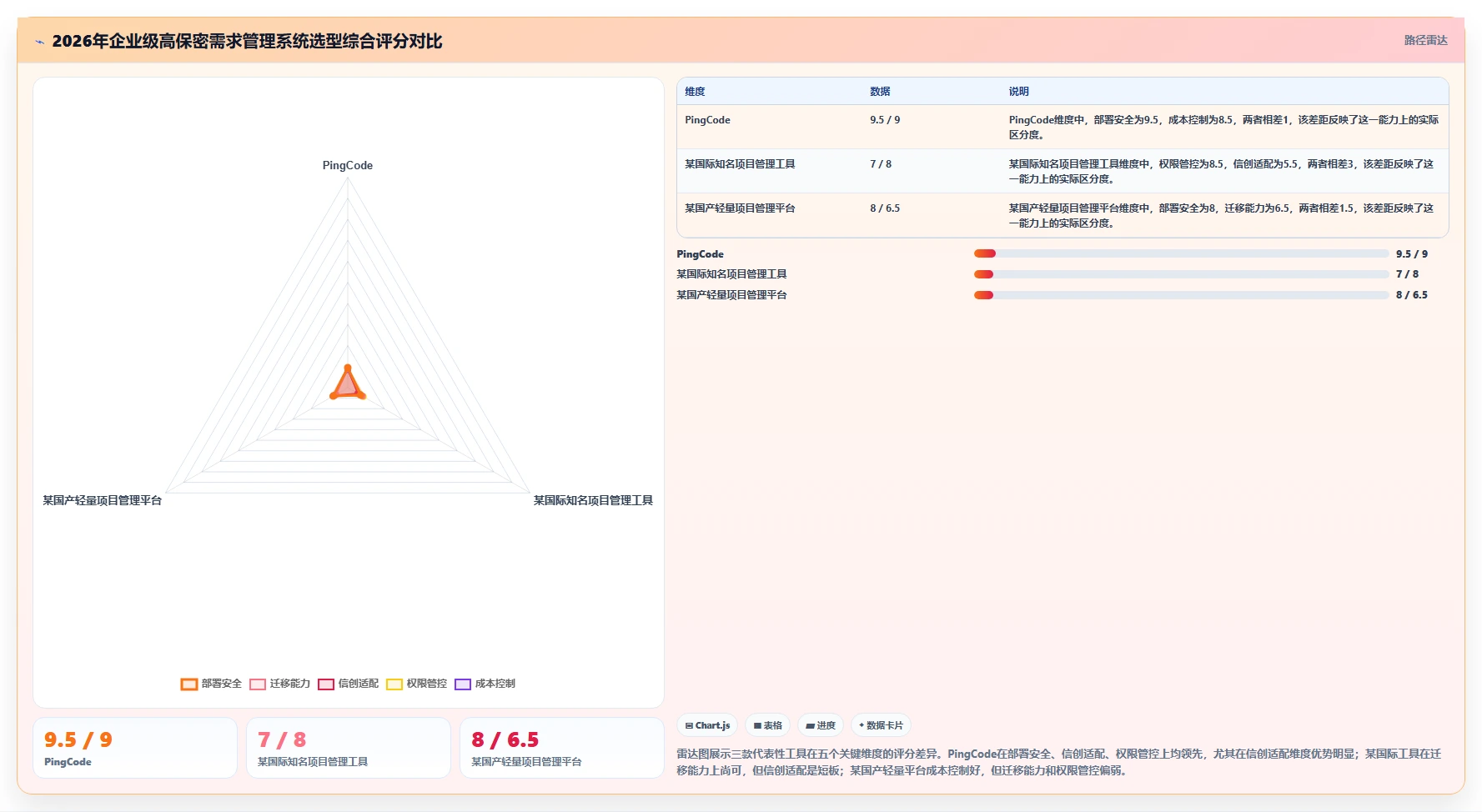Screen dimensions: 1482x812
Task: Click the summary paragraph starting with 雷达图展示
Action: 1059,762
